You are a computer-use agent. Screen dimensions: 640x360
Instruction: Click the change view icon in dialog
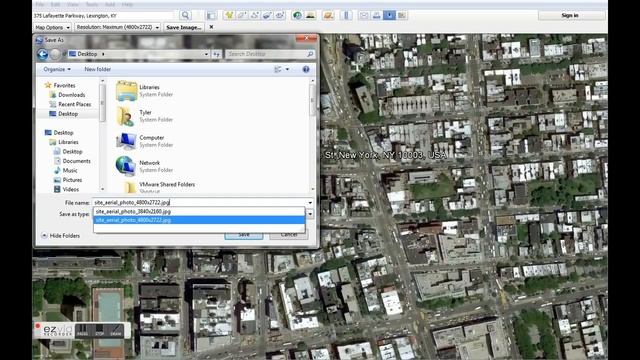click(278, 69)
